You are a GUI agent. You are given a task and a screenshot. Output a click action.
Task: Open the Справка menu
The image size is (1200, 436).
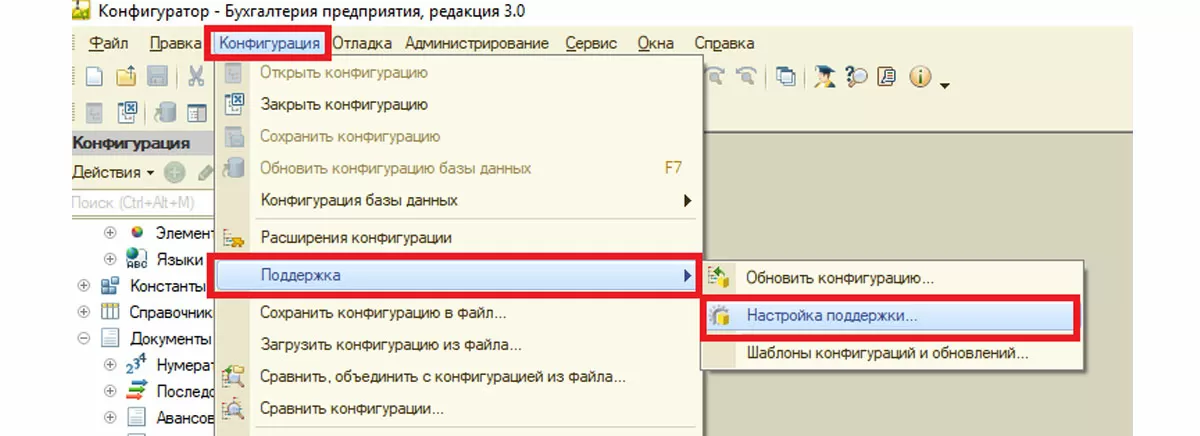724,43
